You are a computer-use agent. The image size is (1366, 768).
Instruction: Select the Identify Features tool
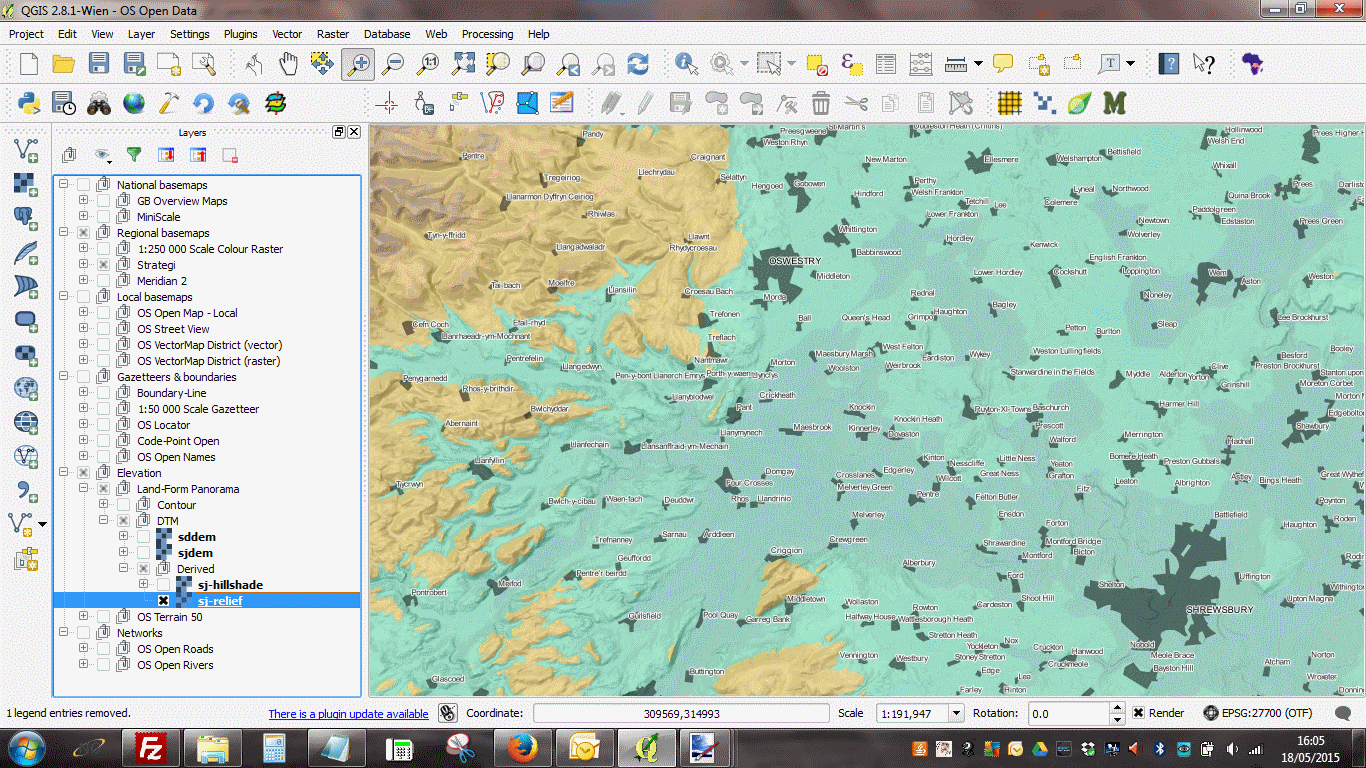click(686, 64)
